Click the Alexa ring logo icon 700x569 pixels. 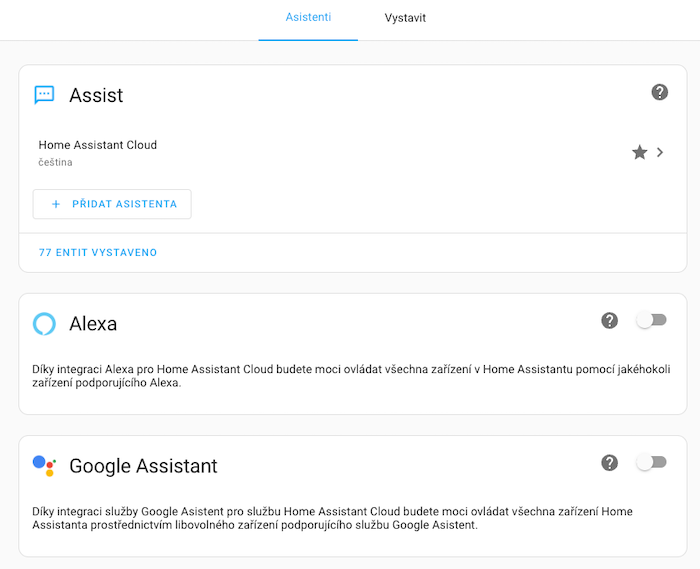44,323
